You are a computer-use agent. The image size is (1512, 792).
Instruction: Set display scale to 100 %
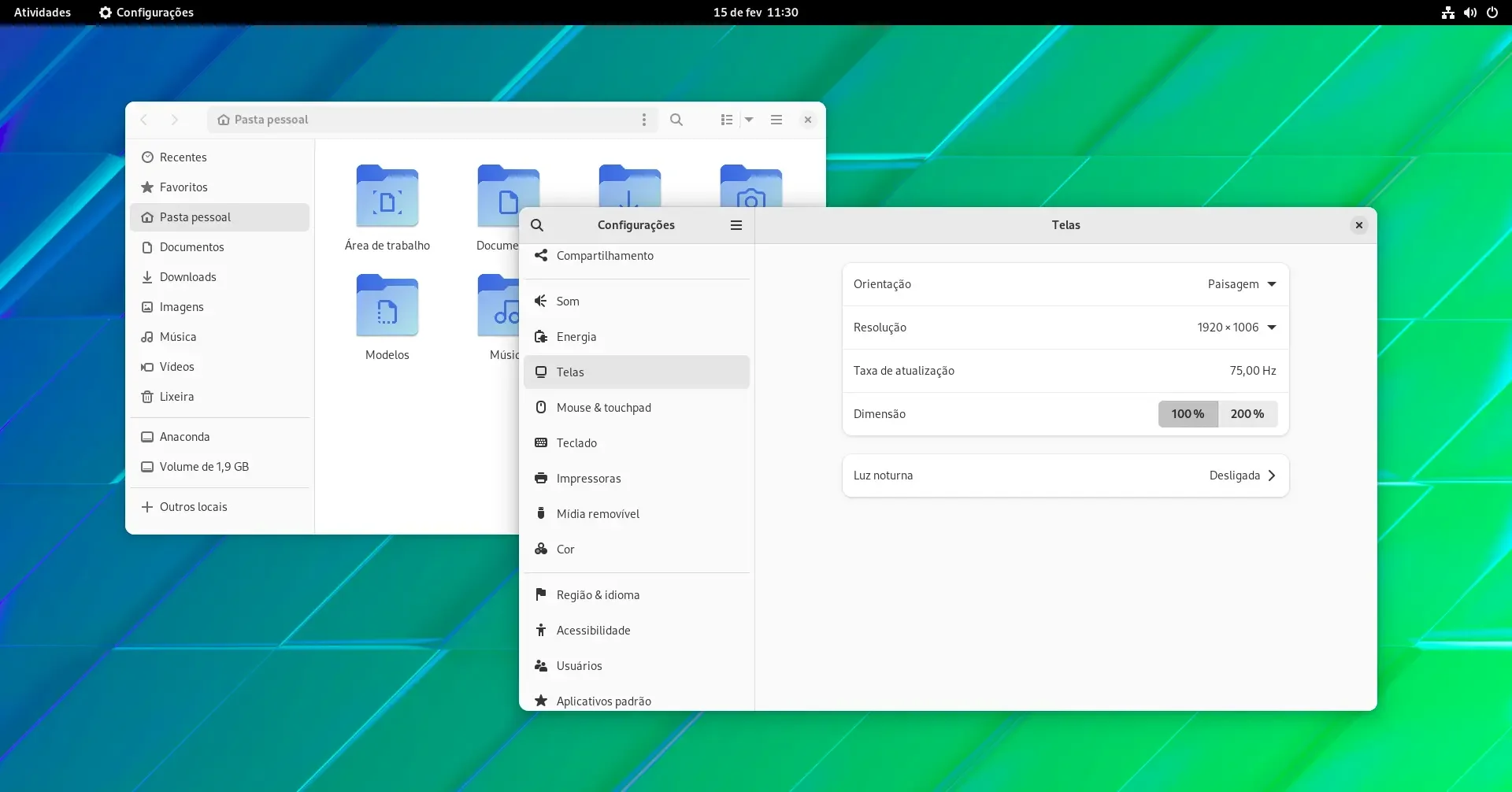click(x=1188, y=414)
